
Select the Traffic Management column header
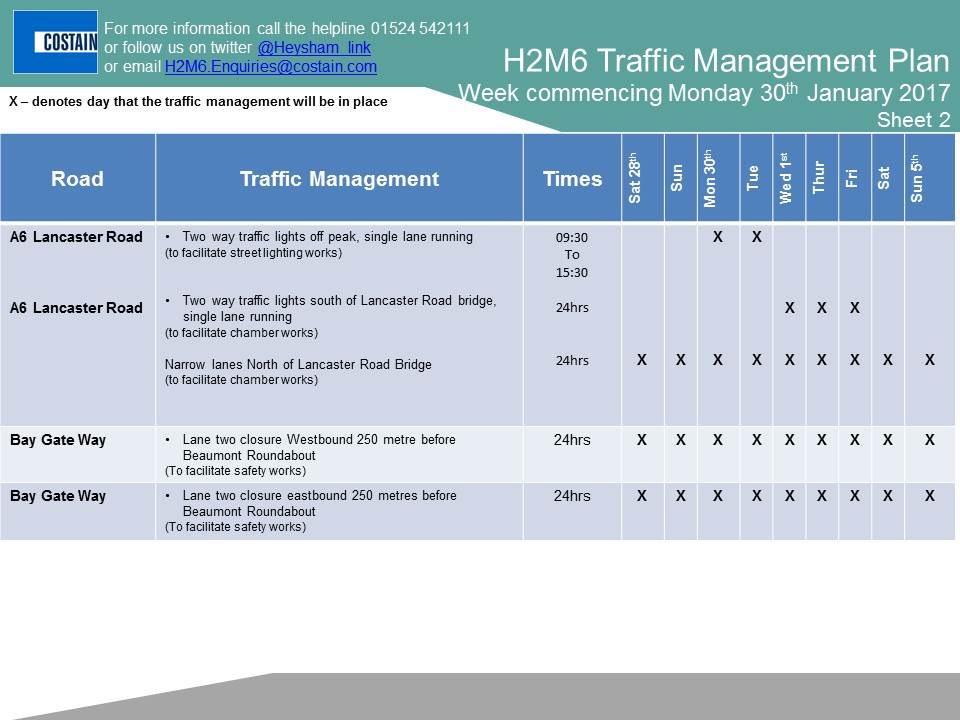[340, 179]
